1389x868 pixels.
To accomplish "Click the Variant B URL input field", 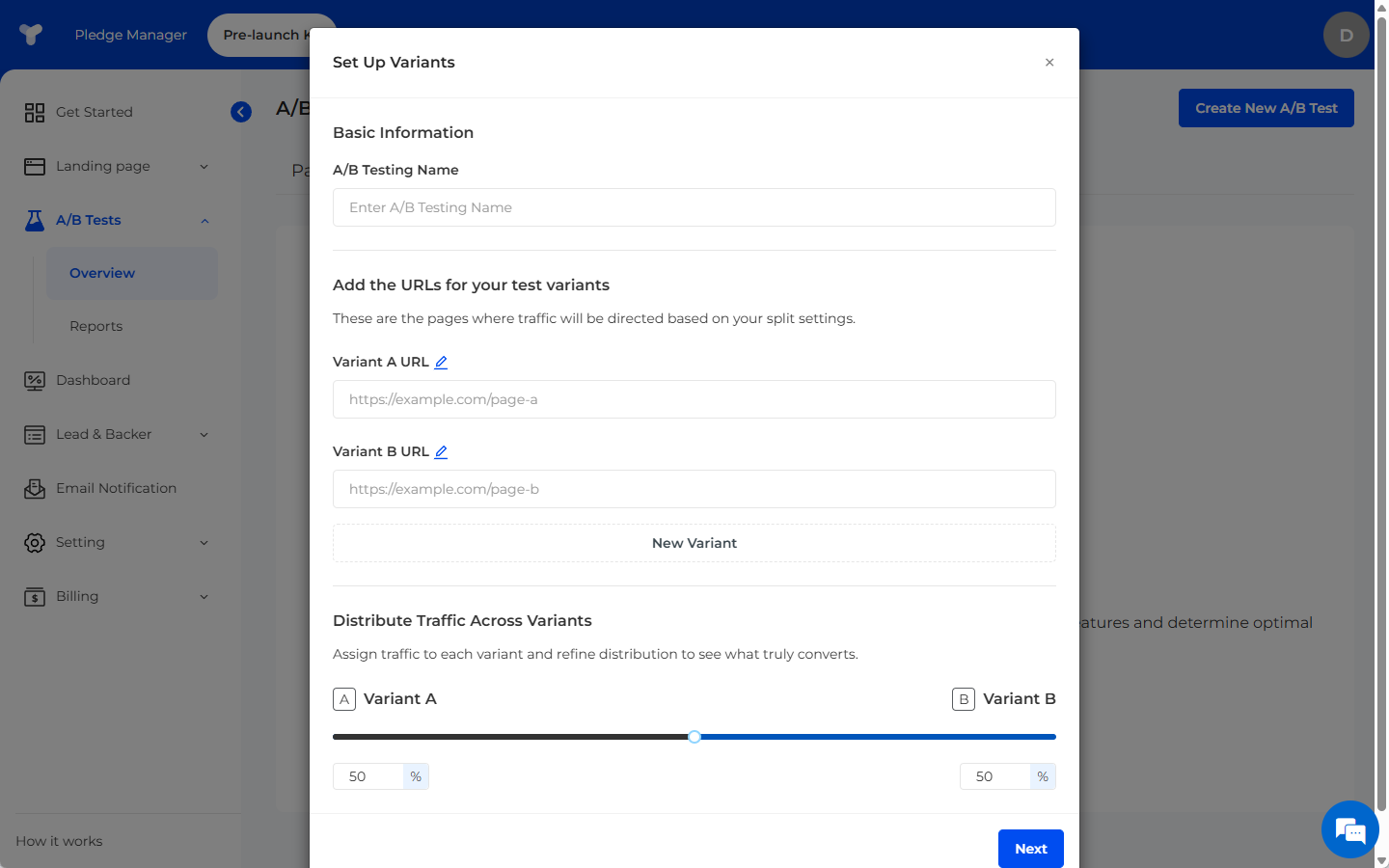I will click(x=694, y=489).
